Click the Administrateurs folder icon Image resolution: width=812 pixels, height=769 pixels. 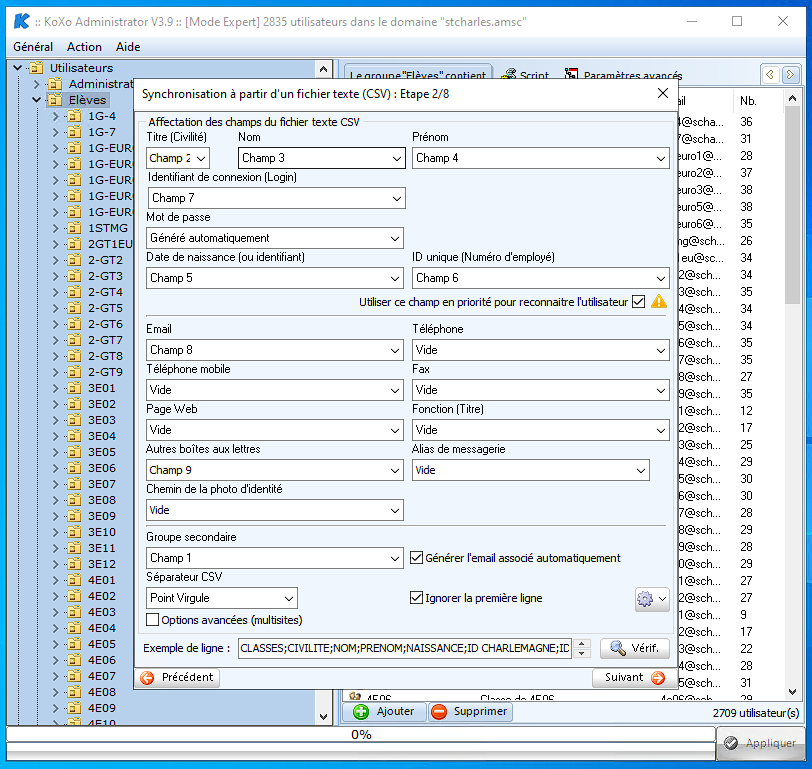pyautogui.click(x=55, y=84)
